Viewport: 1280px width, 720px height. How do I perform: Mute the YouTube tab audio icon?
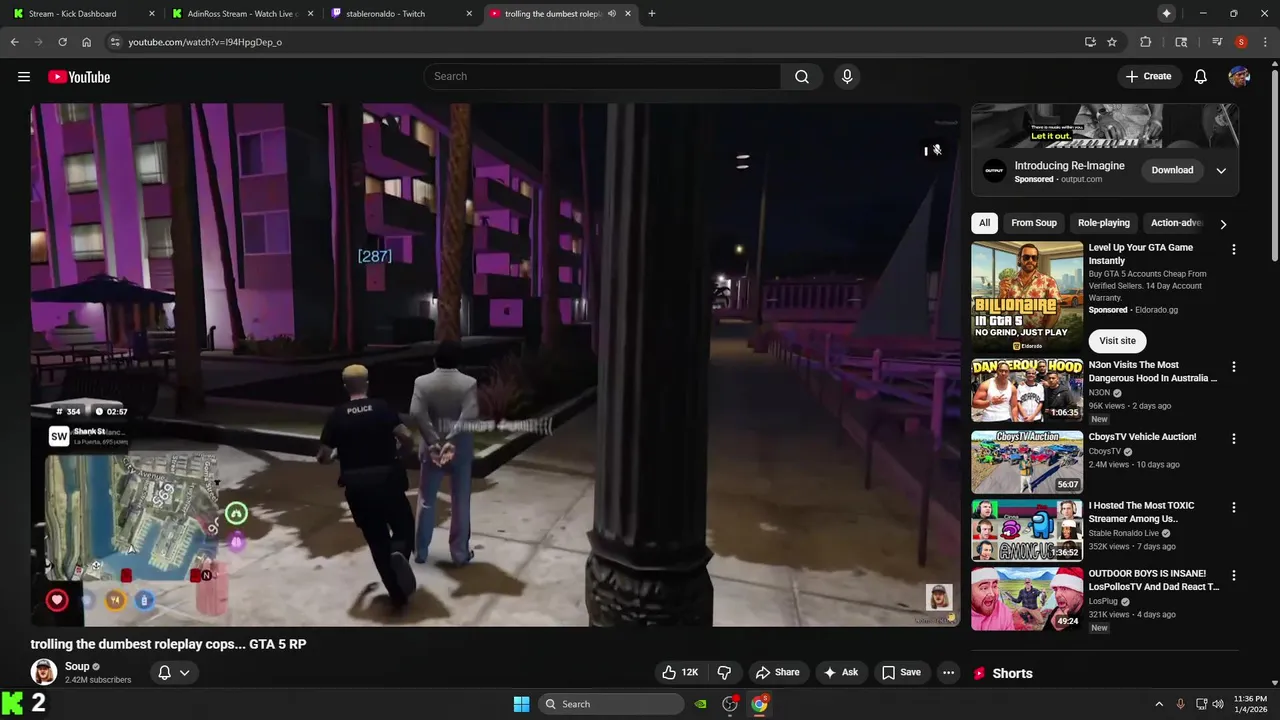click(x=611, y=14)
